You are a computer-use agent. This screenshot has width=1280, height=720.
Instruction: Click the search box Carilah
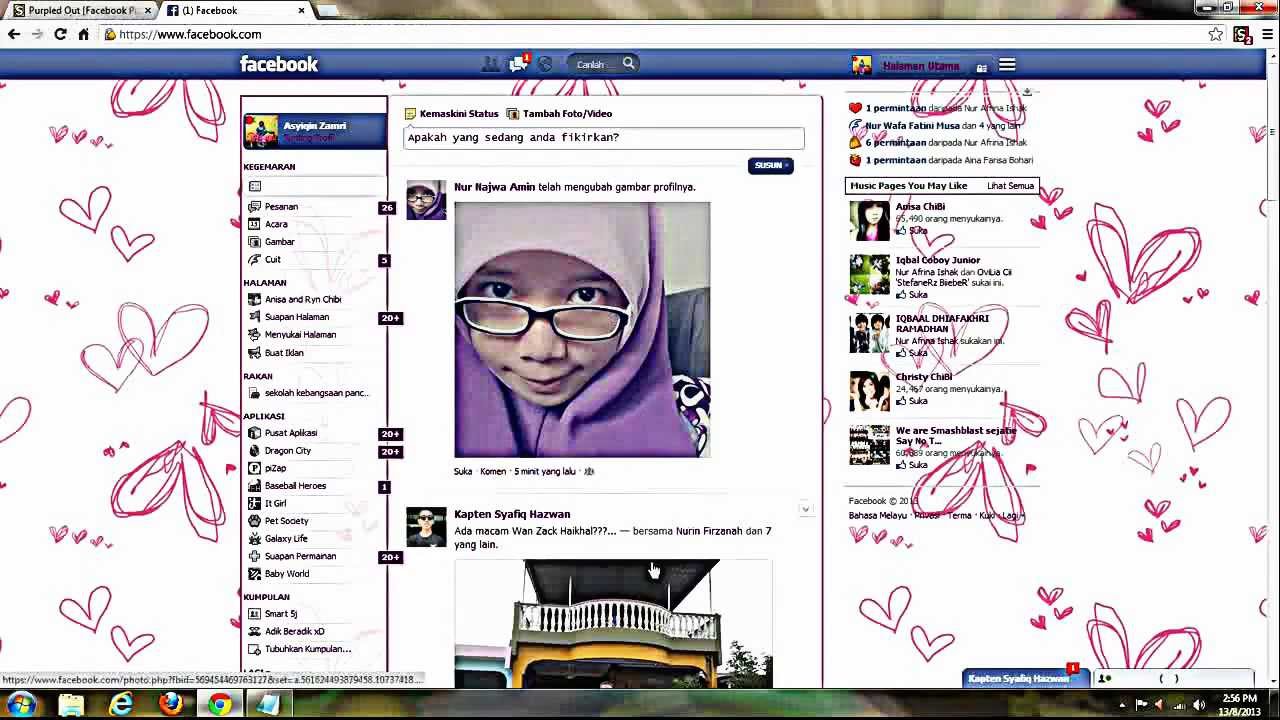(596, 64)
